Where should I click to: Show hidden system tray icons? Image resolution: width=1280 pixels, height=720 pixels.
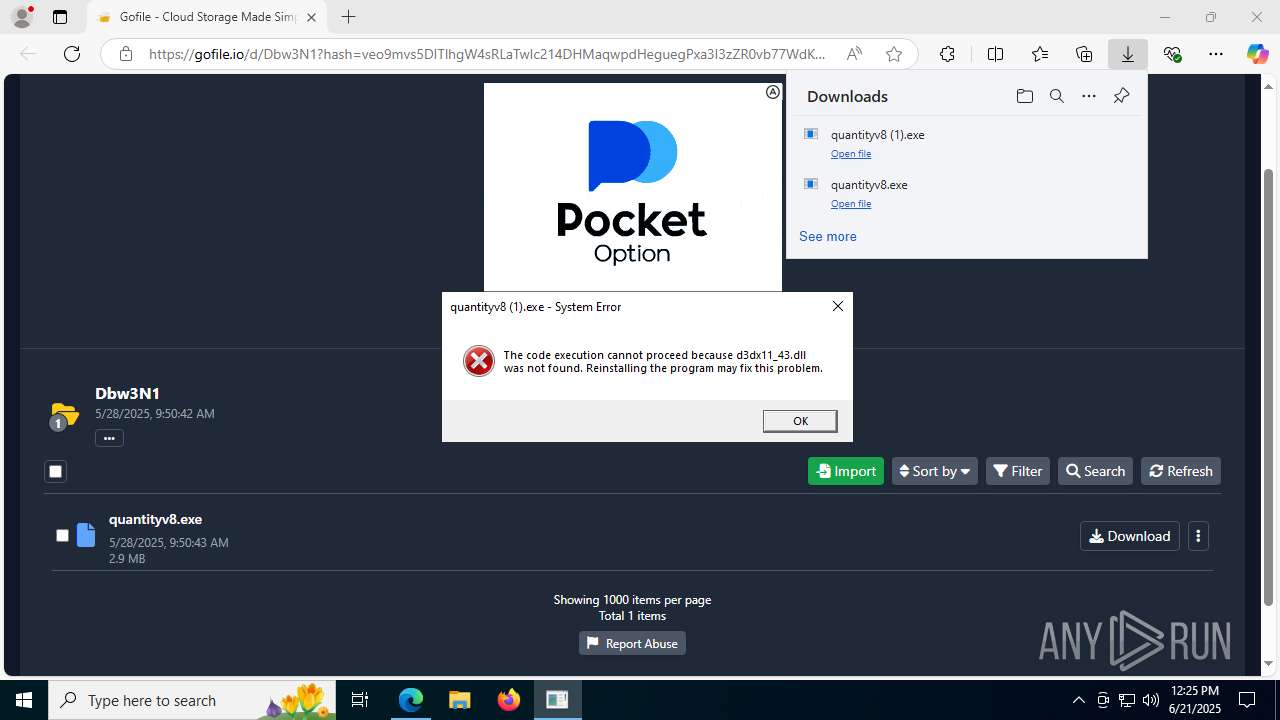pyautogui.click(x=1078, y=700)
